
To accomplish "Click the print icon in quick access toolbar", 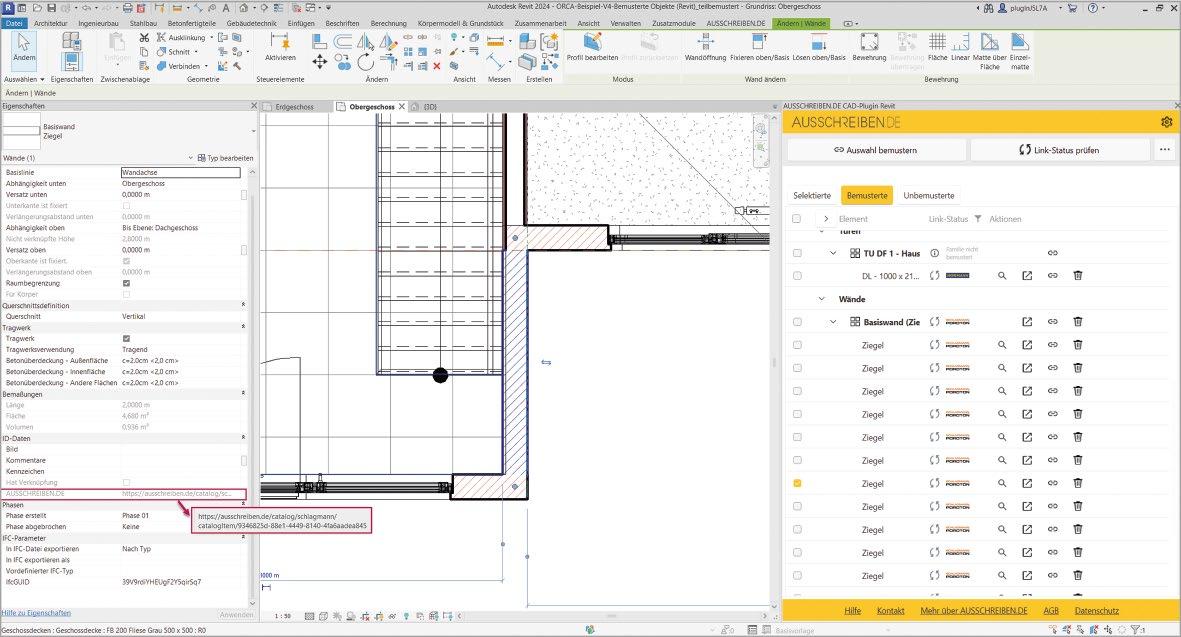I will (x=127, y=8).
